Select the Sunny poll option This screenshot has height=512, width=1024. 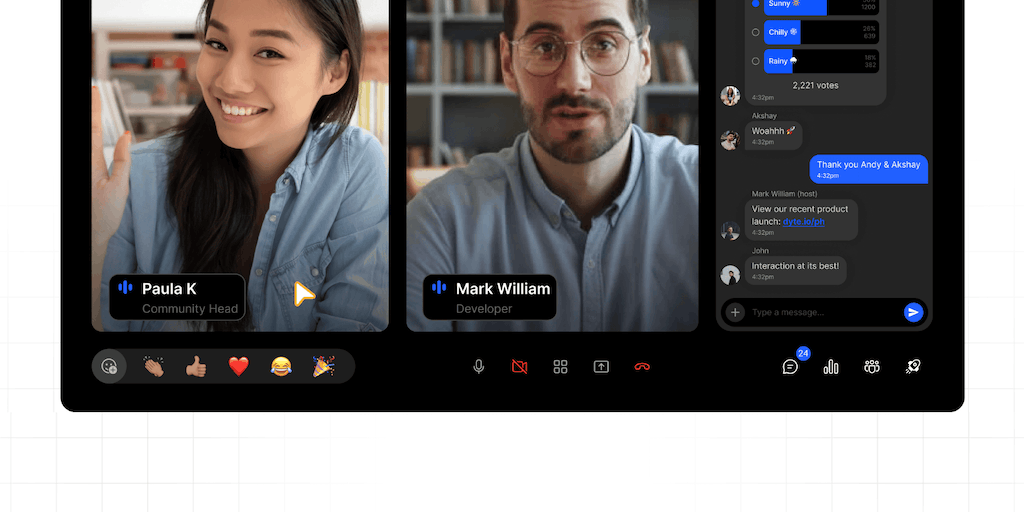point(756,3)
